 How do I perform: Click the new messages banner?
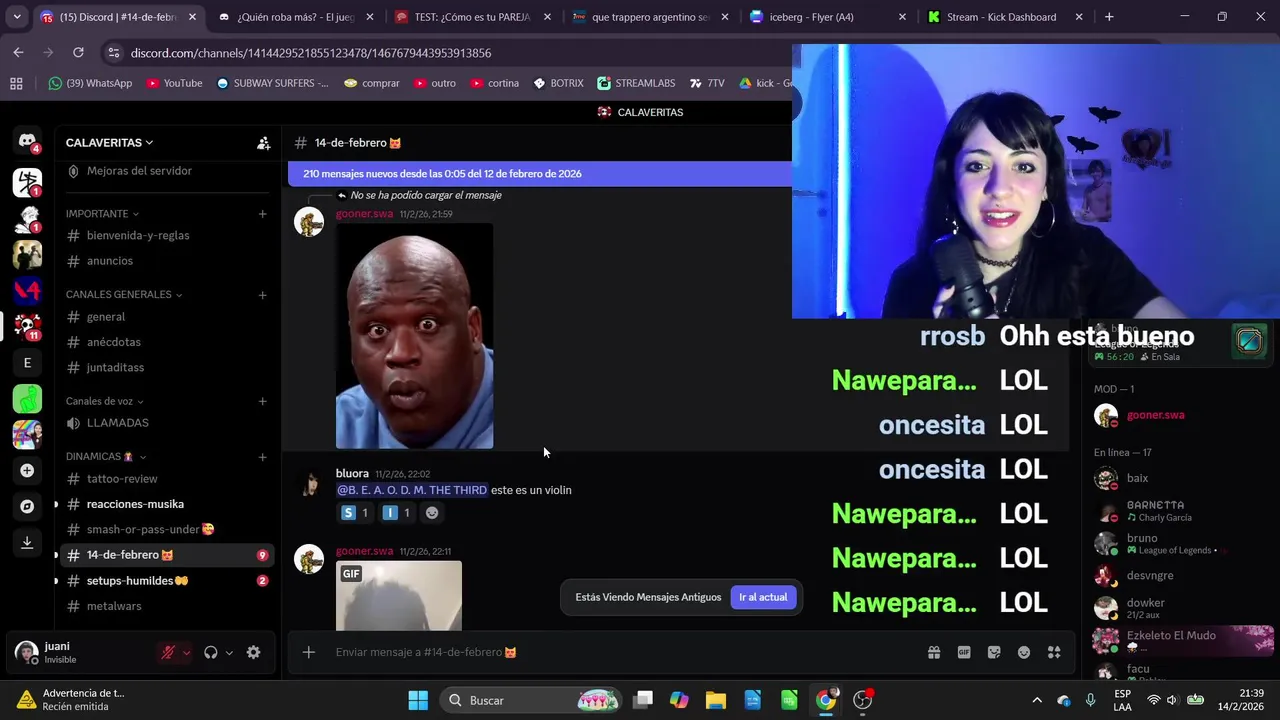[x=540, y=174]
